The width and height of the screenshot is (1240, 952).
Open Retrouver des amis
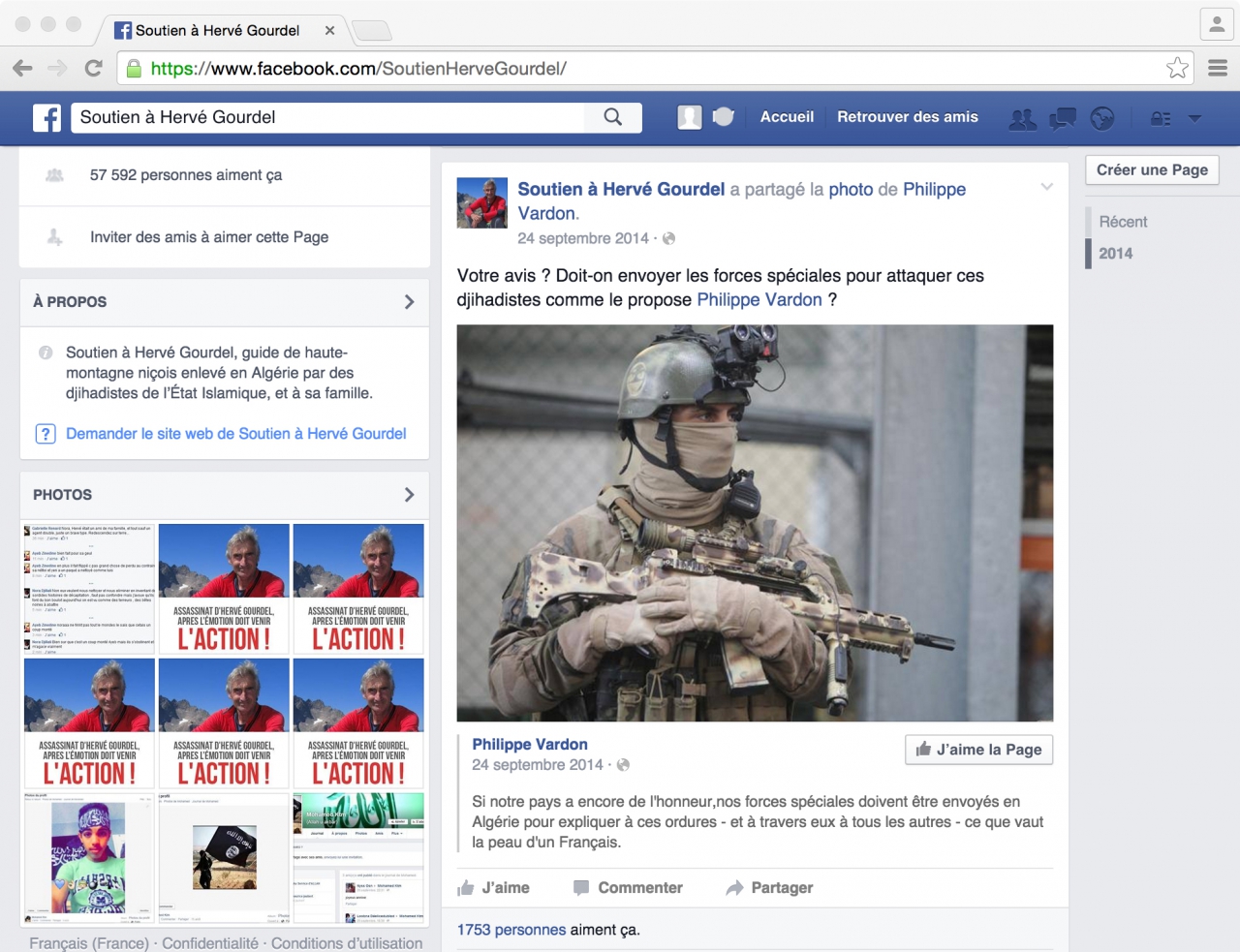point(908,117)
